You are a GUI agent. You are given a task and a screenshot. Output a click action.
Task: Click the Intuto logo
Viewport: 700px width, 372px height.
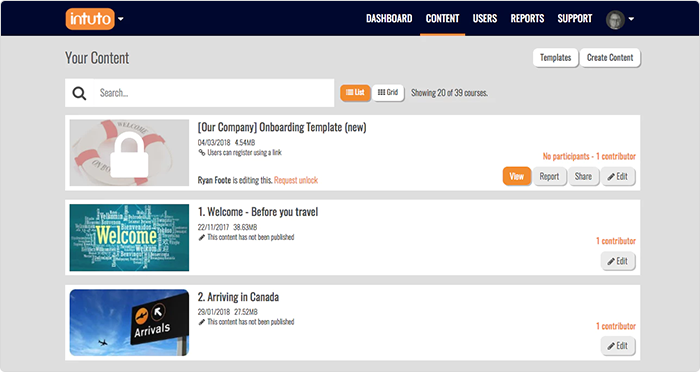coord(90,19)
